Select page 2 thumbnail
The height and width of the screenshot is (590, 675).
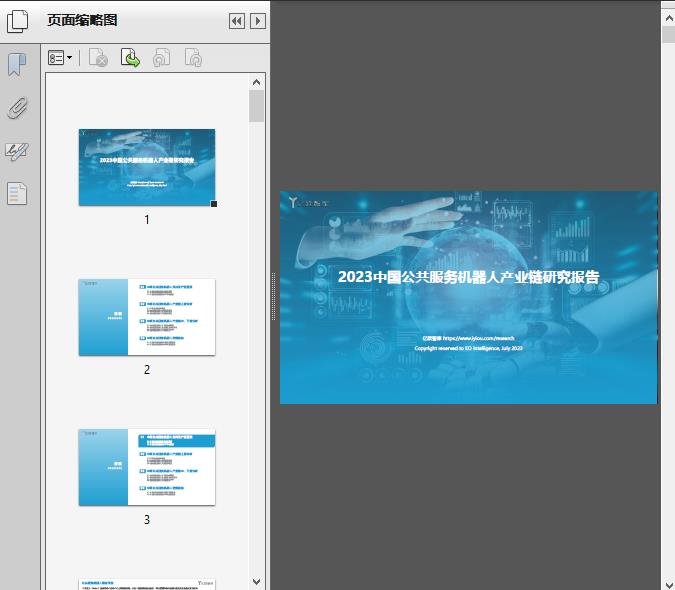[147, 317]
